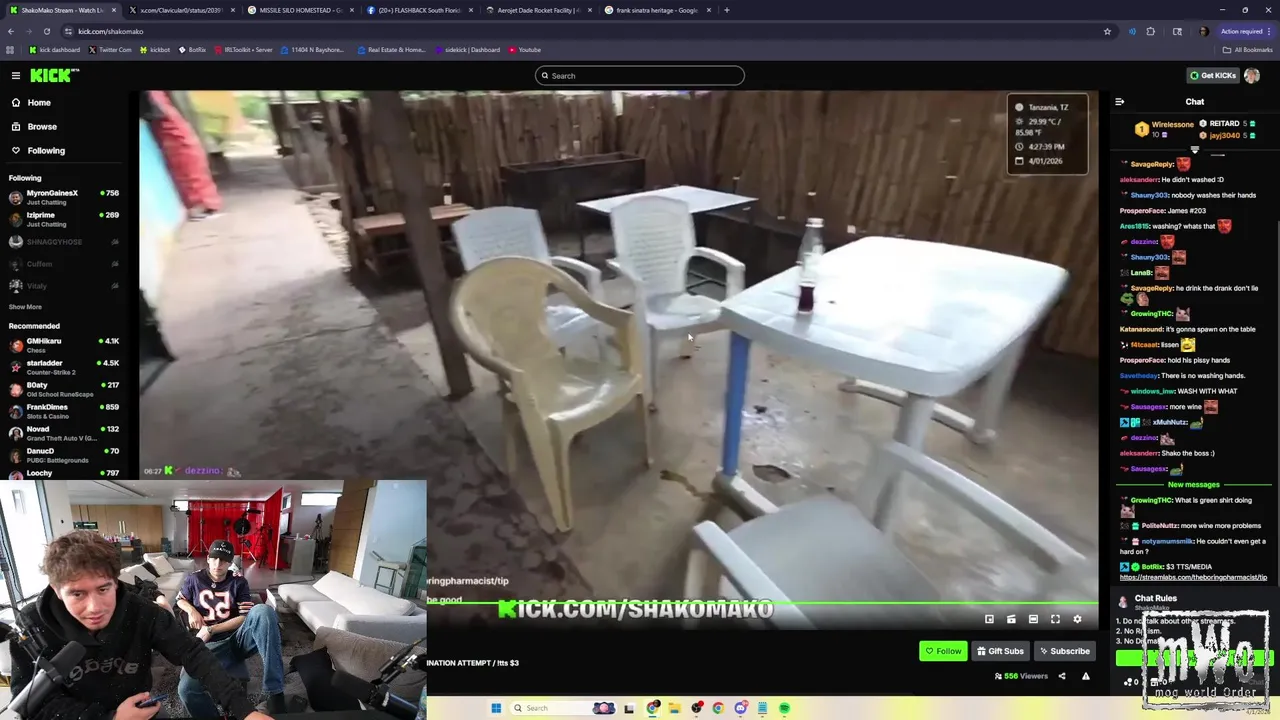Open Novad recommended channel
The height and width of the screenshot is (720, 1280).
coord(63,433)
